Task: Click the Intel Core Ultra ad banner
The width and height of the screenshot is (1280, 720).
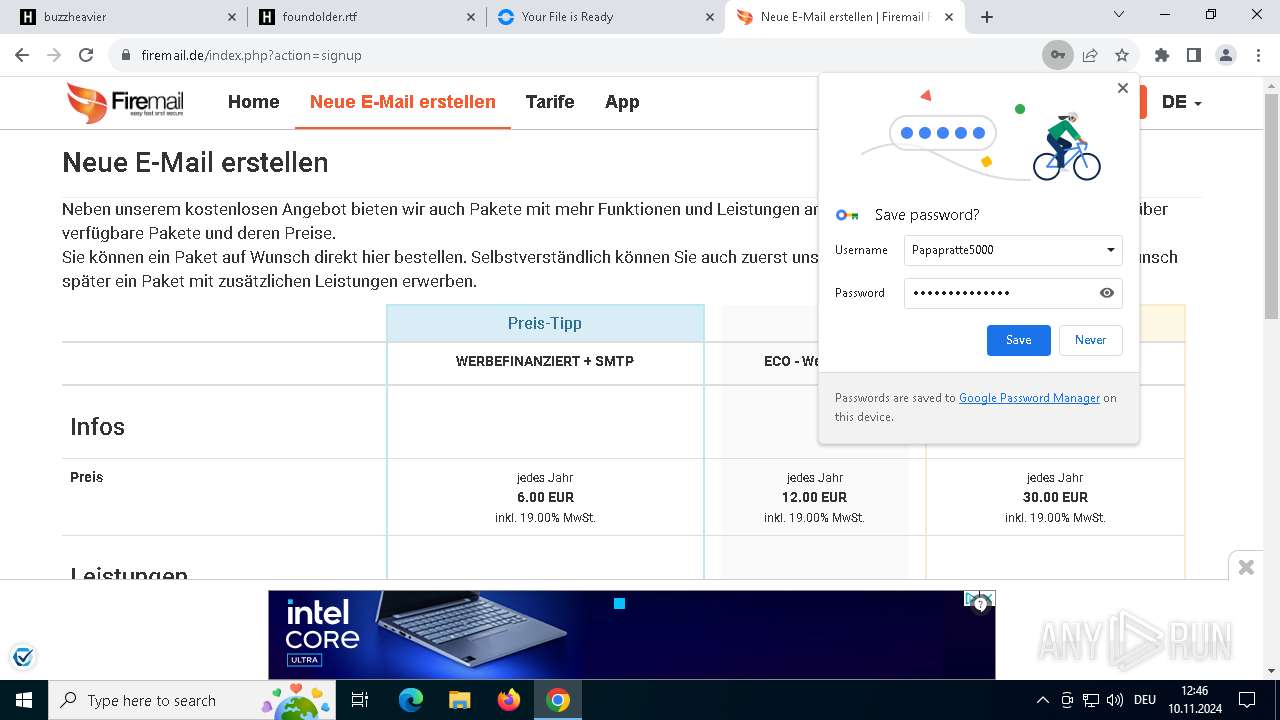Action: pos(631,634)
